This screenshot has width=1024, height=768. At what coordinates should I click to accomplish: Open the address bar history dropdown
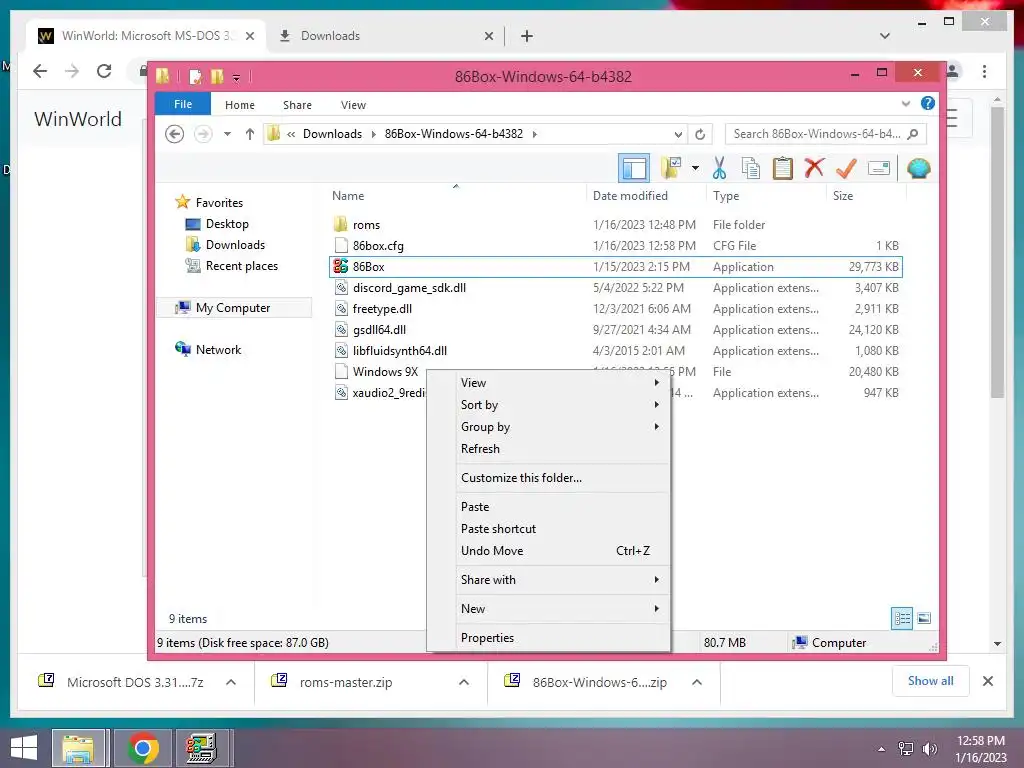tap(679, 135)
